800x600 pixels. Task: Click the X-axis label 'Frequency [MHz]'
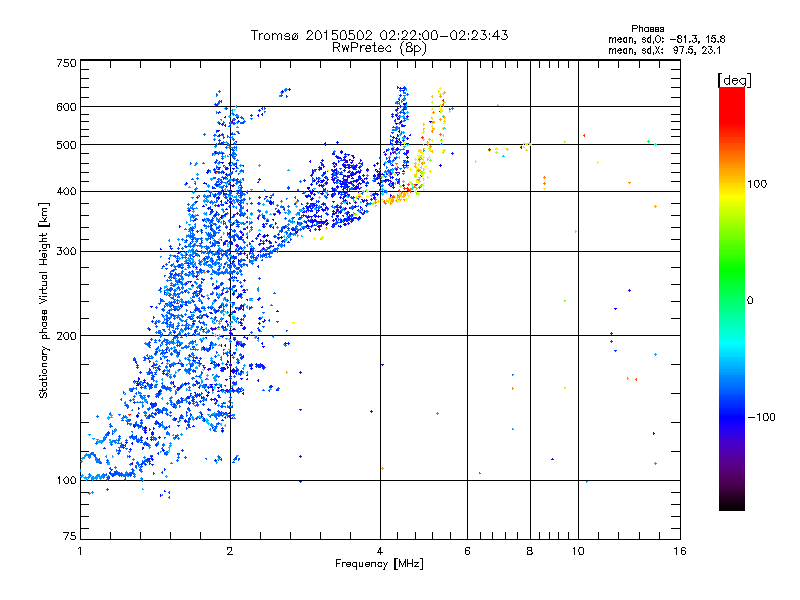379,564
